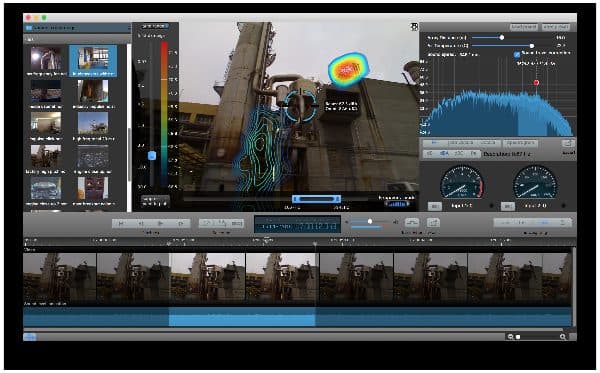600x373 pixels.
Task: Toggle the indicator dot beside the right gauge
Action: (x=563, y=206)
